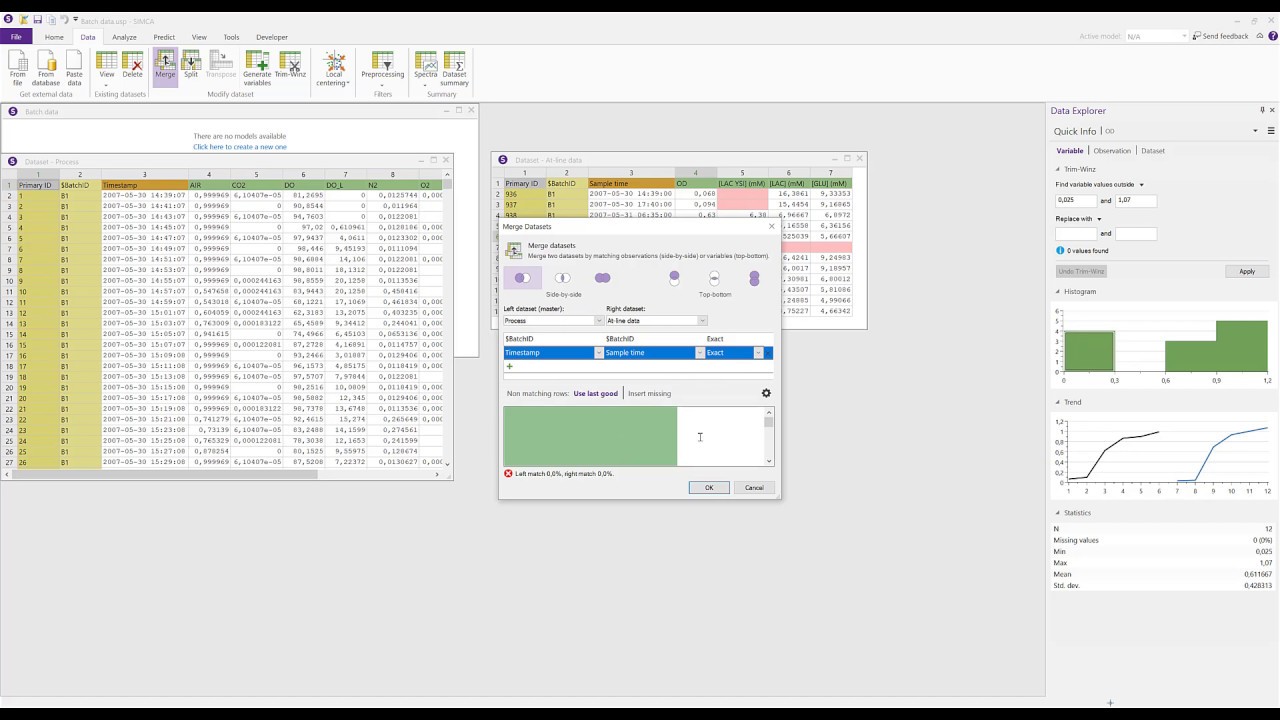Click the lower bound field with 0,025
The image size is (1280, 720).
pyautogui.click(x=1076, y=201)
